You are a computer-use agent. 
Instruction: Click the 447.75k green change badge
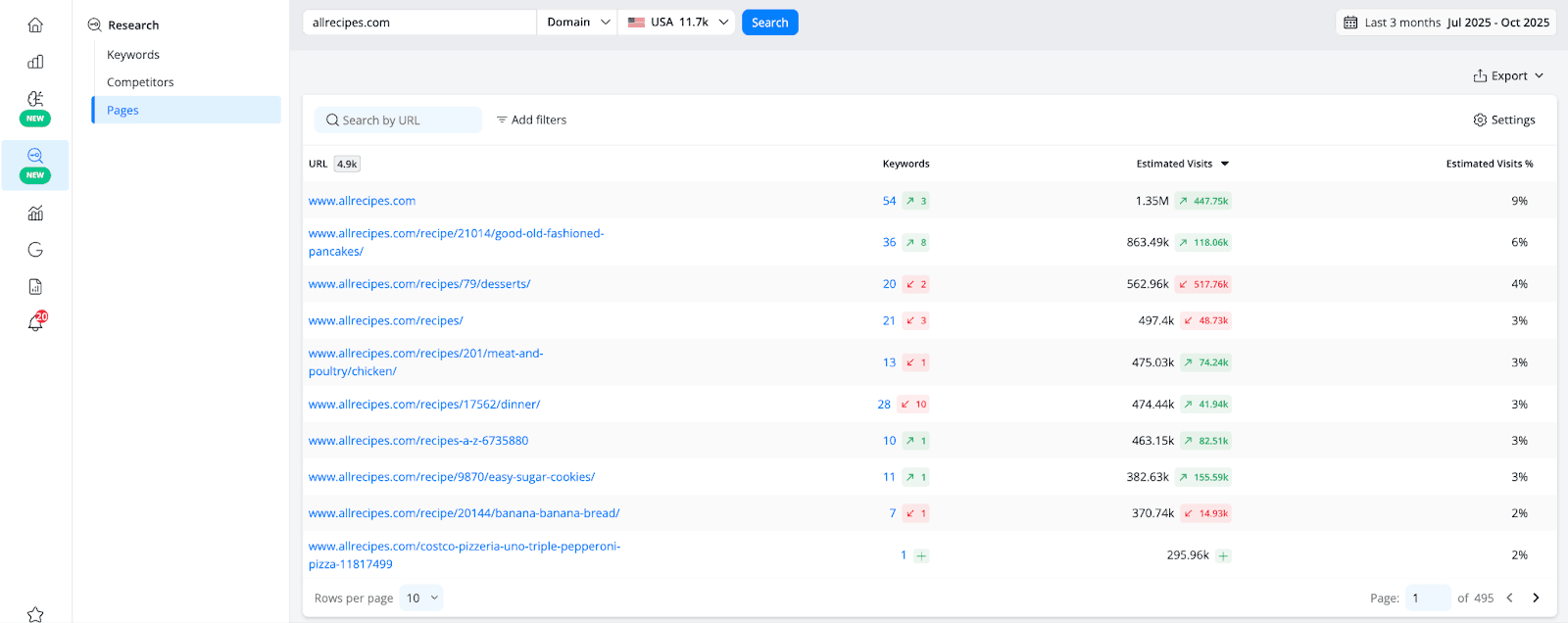coord(1203,201)
